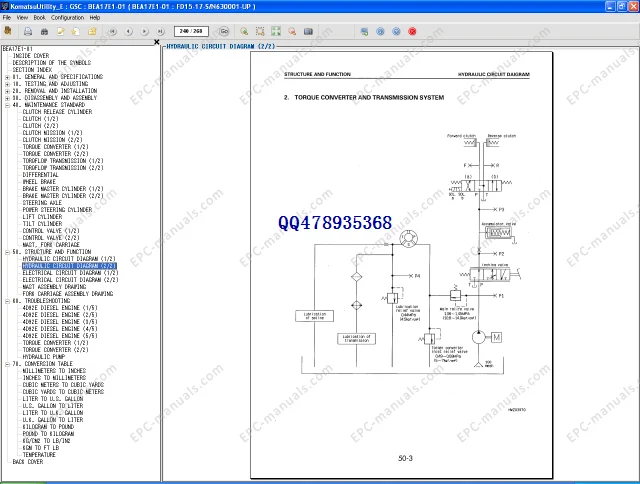Screen dimensions: 640x484
Task: Click the green fit-to-window icon
Action: point(276,31)
